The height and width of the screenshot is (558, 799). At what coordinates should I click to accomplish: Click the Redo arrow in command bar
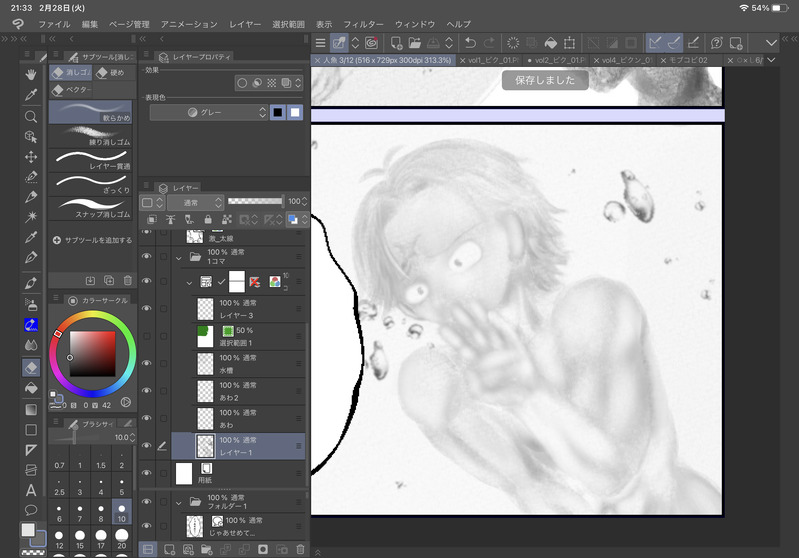click(x=489, y=43)
